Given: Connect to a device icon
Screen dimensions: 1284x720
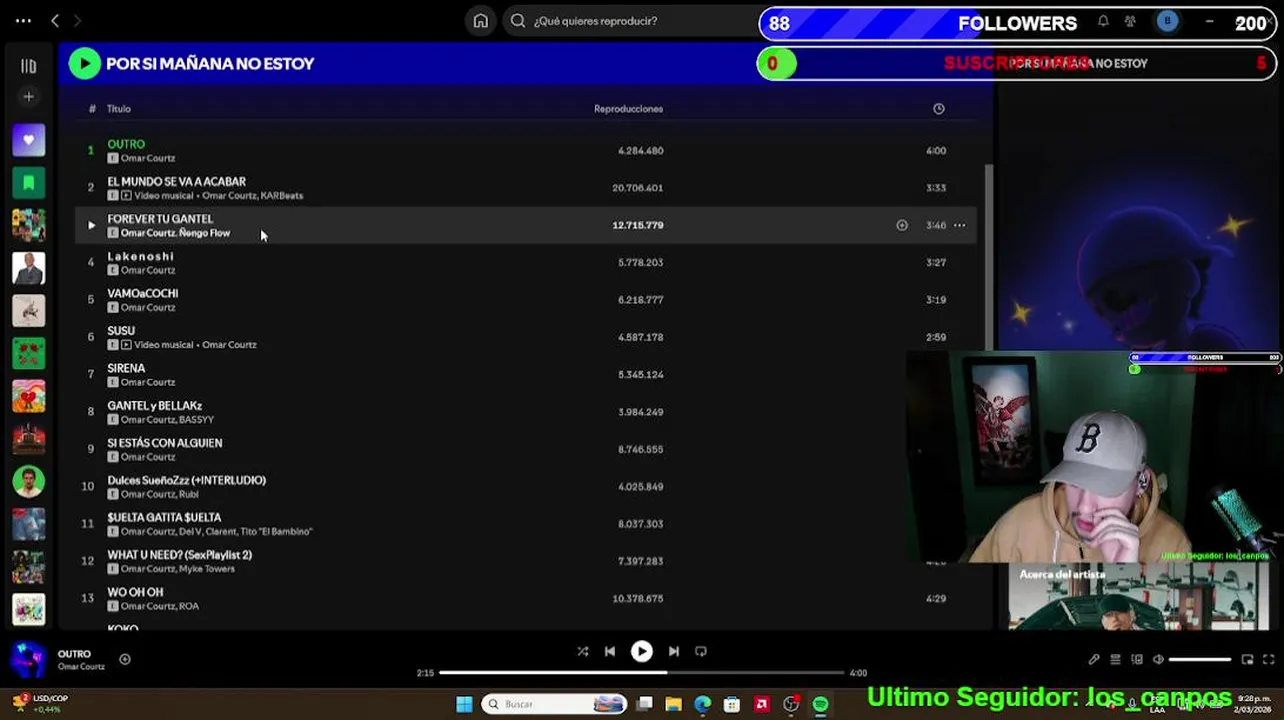Looking at the screenshot, I should click(x=1137, y=659).
